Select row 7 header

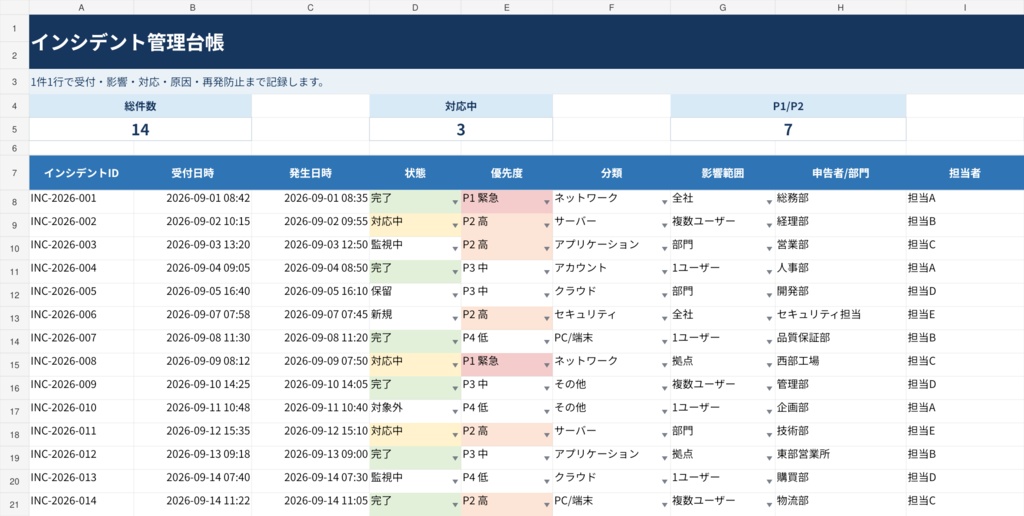[14, 174]
